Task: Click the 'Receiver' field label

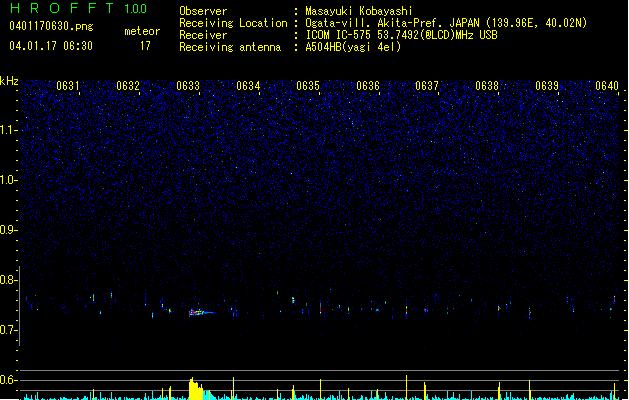Action: click(203, 35)
